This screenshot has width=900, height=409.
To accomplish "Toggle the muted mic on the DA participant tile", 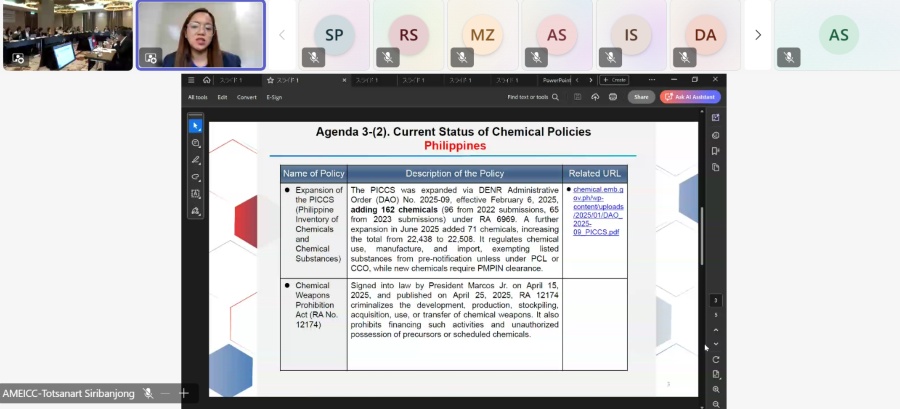I will (684, 57).
